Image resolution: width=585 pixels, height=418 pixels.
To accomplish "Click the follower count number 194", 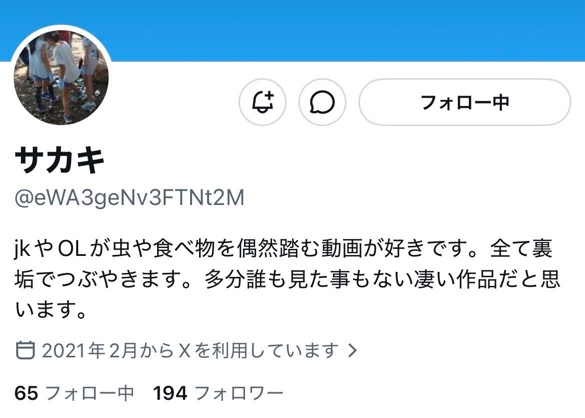I will [170, 393].
